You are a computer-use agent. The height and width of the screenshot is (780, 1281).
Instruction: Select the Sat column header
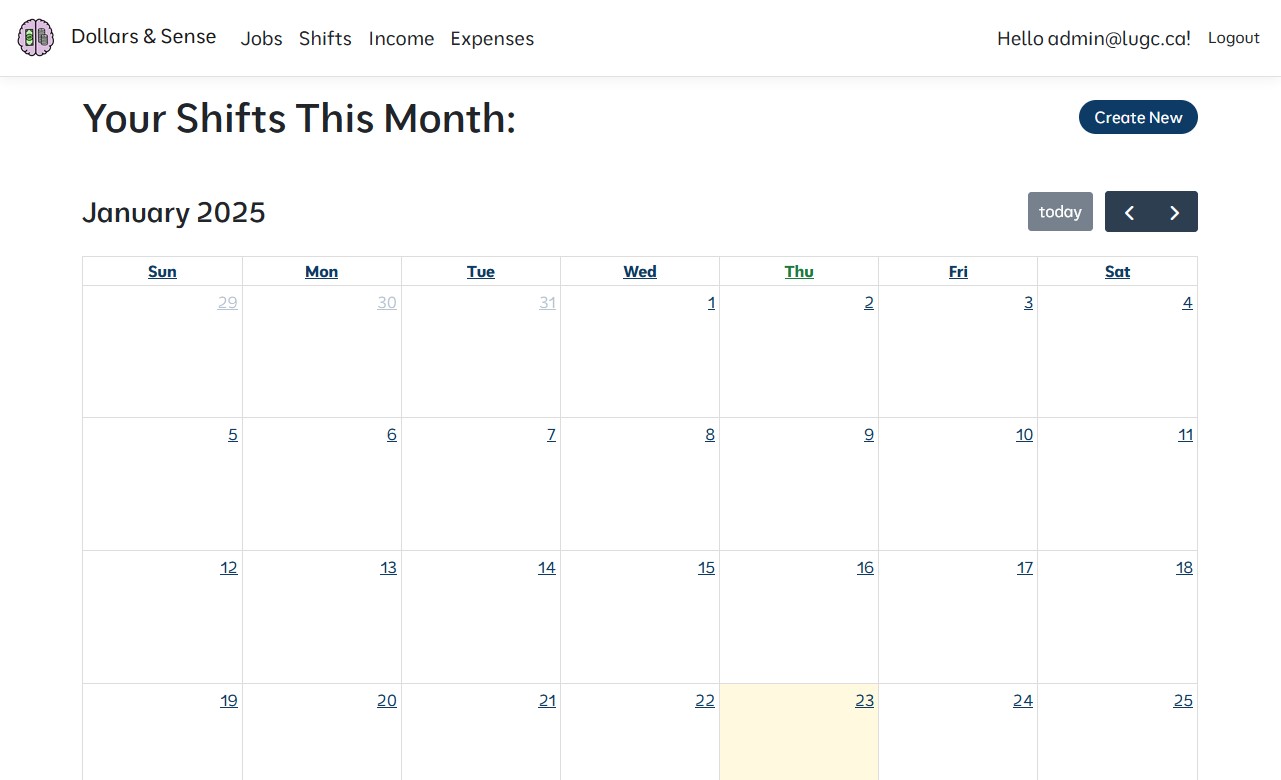1117,271
